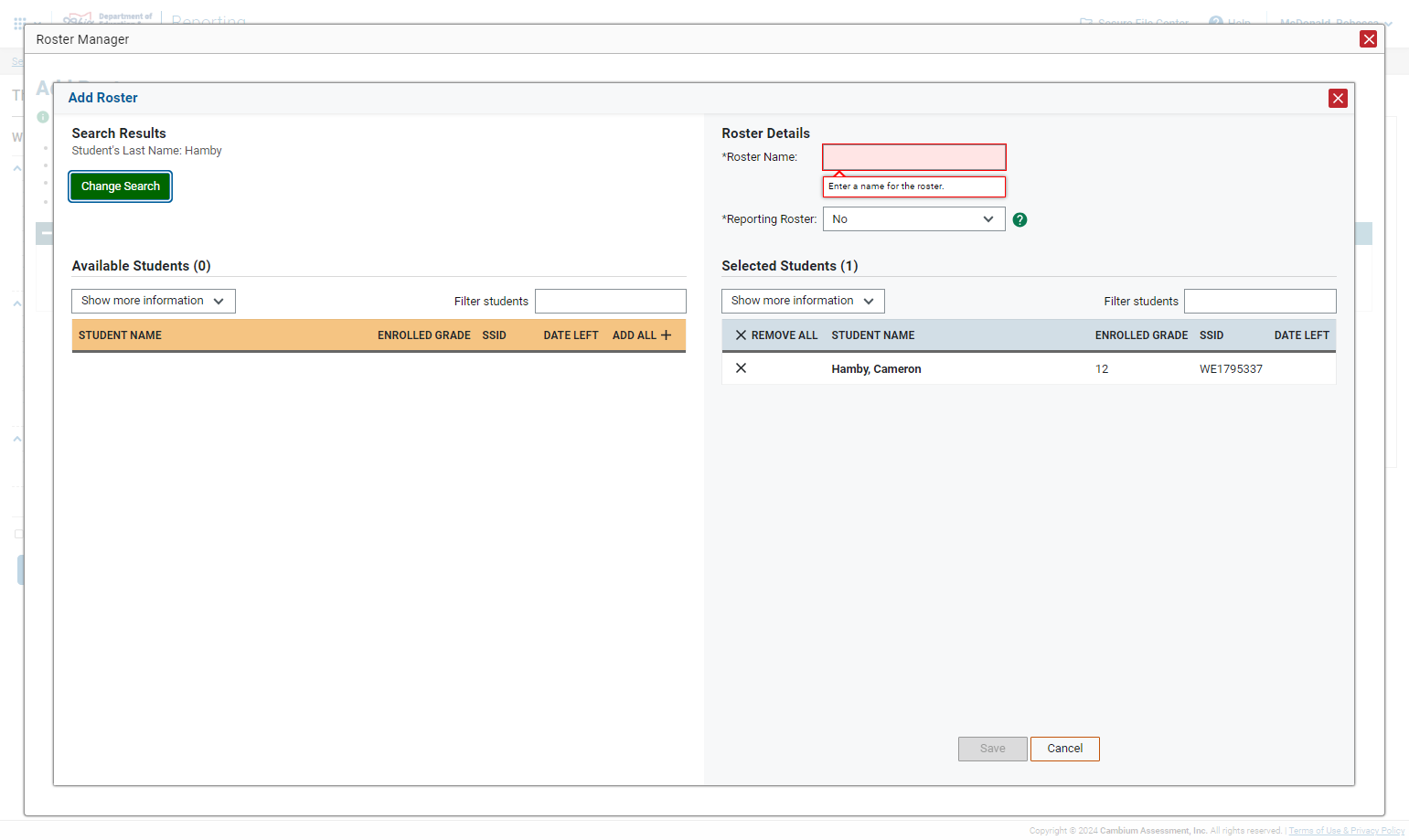Open the Reporting Roster dropdown

(x=913, y=219)
